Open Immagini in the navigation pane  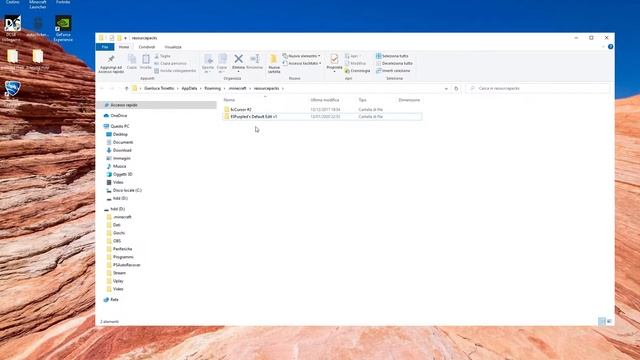(122, 158)
